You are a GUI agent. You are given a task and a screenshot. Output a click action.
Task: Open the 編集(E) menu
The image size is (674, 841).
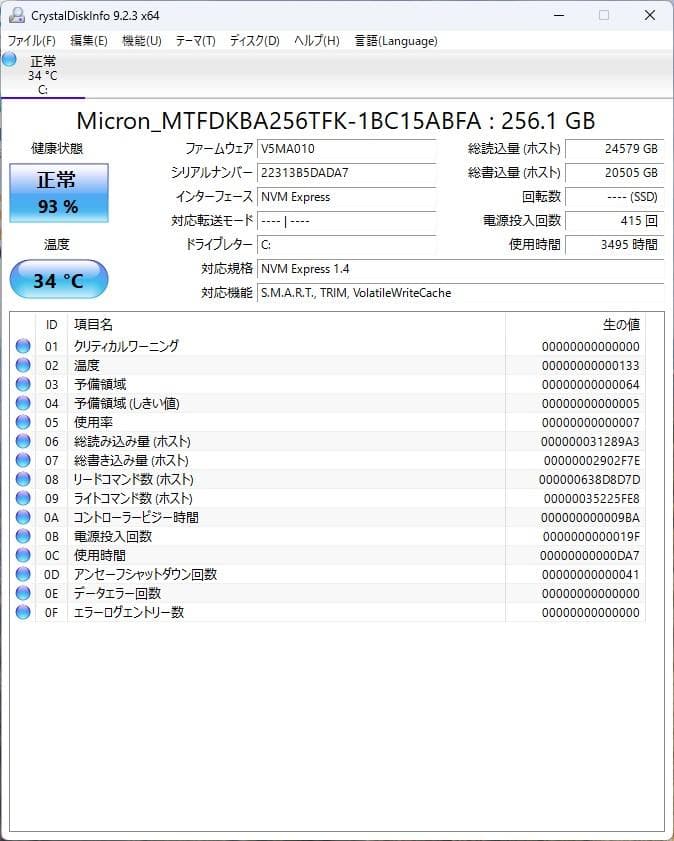point(89,41)
